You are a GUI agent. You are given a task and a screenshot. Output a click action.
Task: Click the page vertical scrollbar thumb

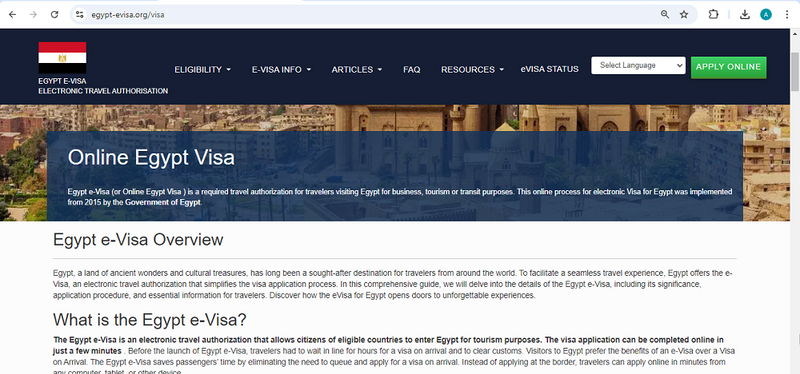pyautogui.click(x=795, y=71)
